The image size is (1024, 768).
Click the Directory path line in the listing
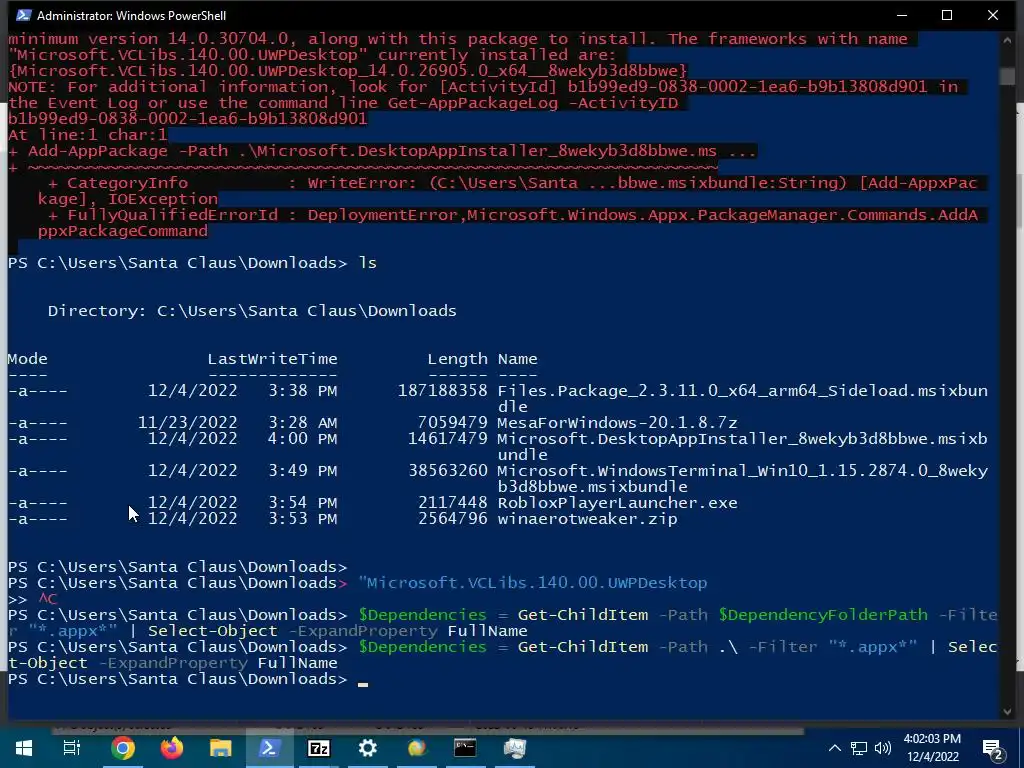(x=252, y=311)
